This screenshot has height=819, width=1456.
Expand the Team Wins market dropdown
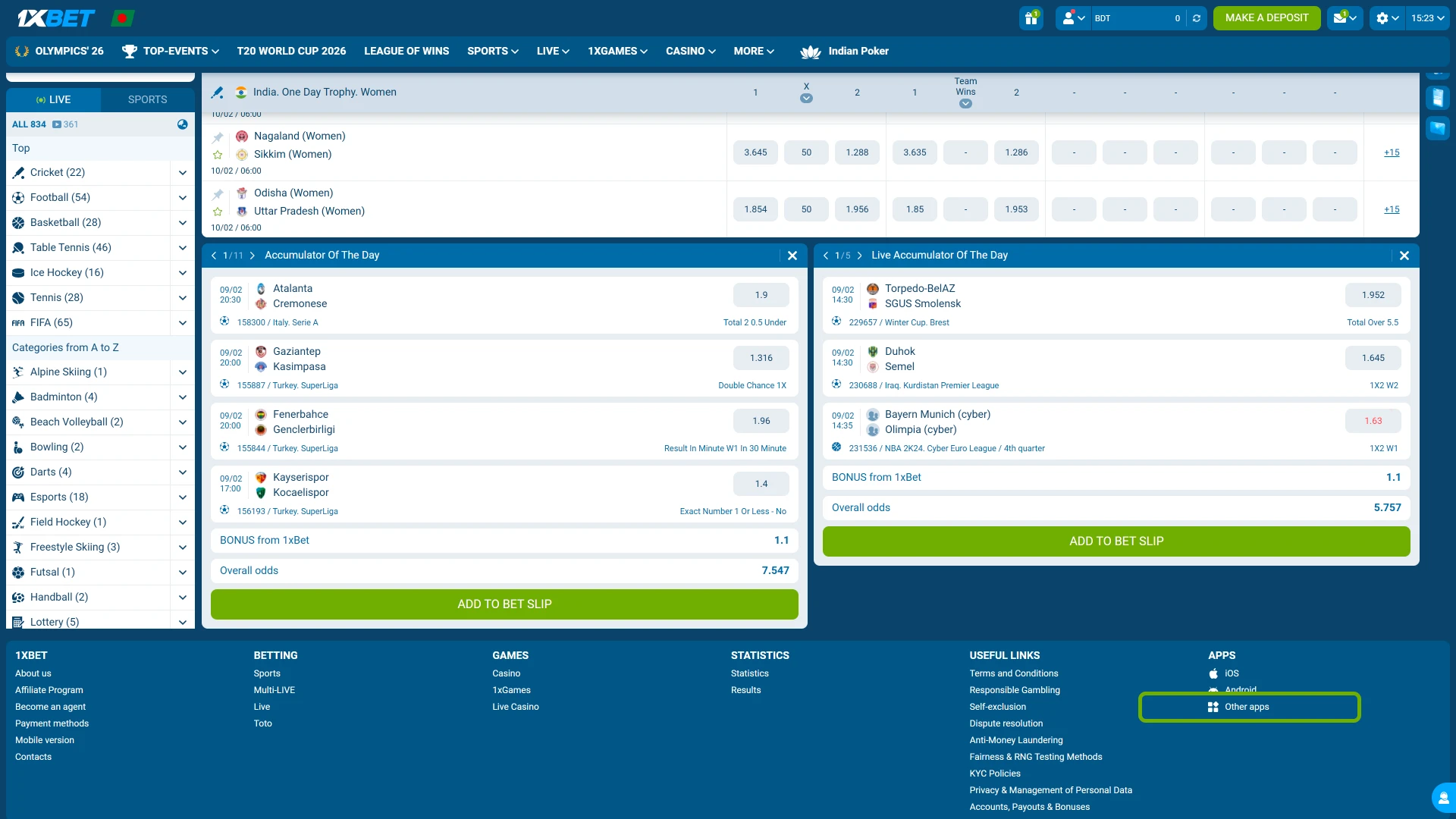[x=965, y=104]
